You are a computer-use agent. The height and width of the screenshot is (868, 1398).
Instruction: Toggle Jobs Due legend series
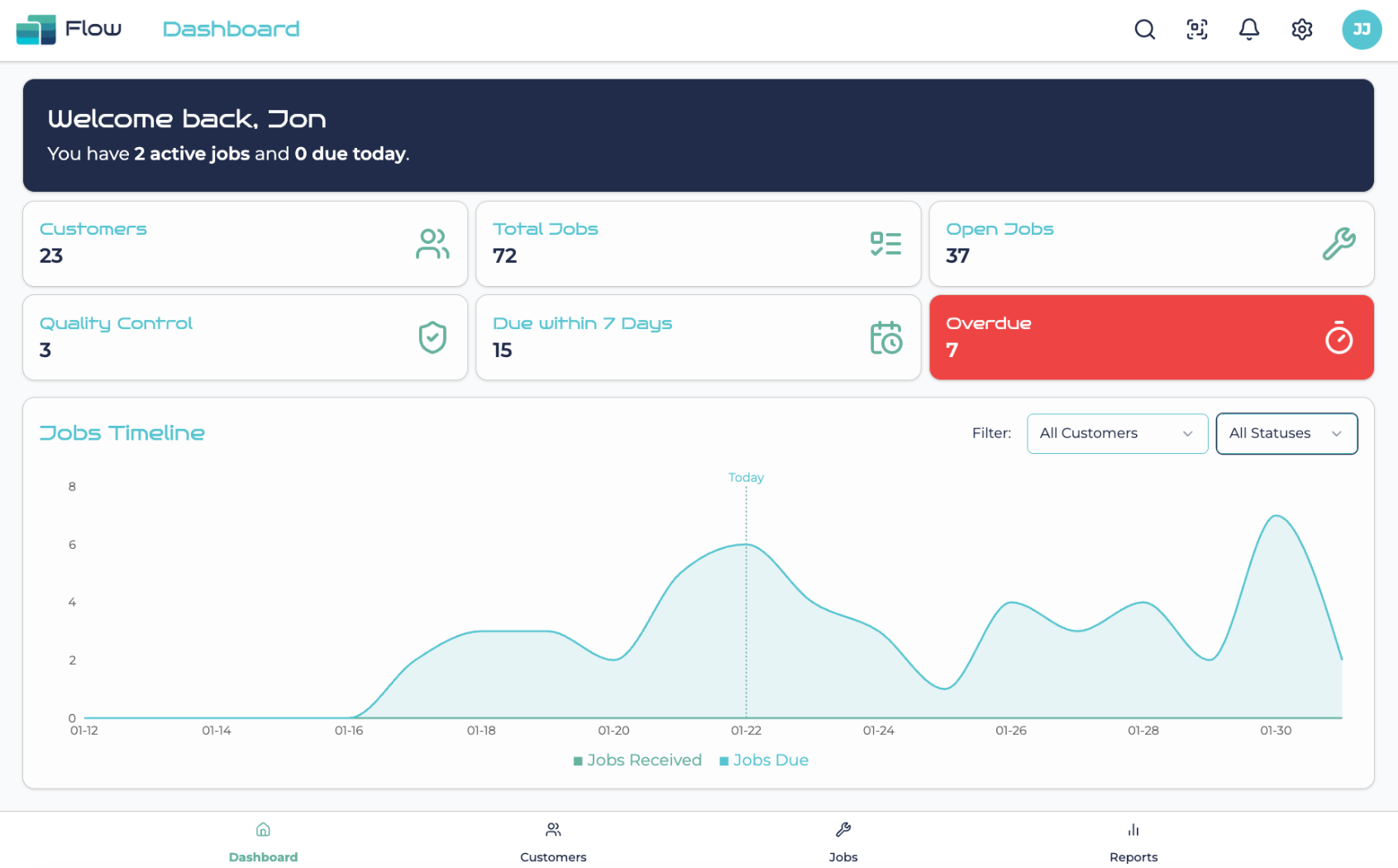pyautogui.click(x=764, y=761)
